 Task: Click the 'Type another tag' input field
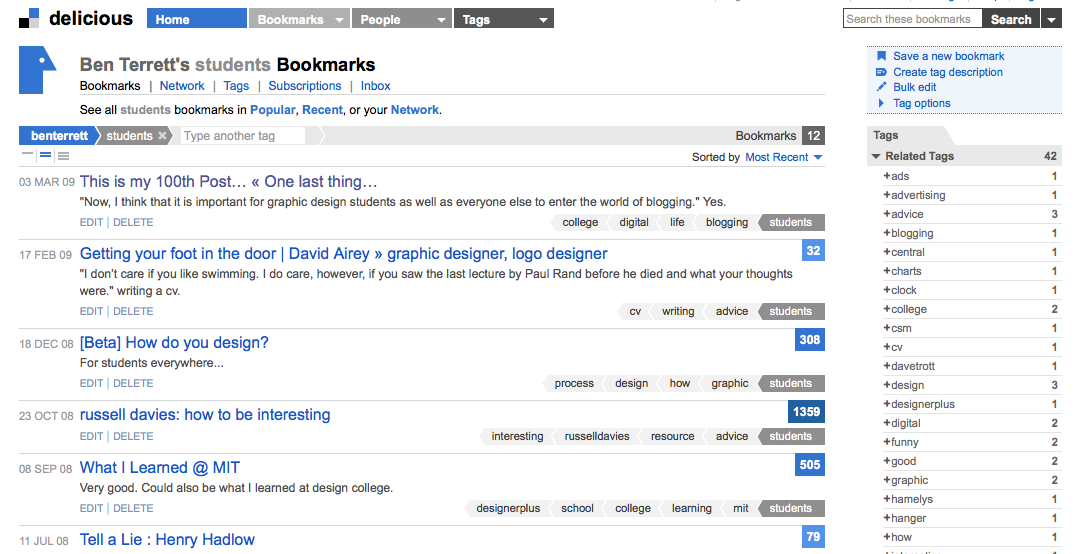[x=244, y=136]
